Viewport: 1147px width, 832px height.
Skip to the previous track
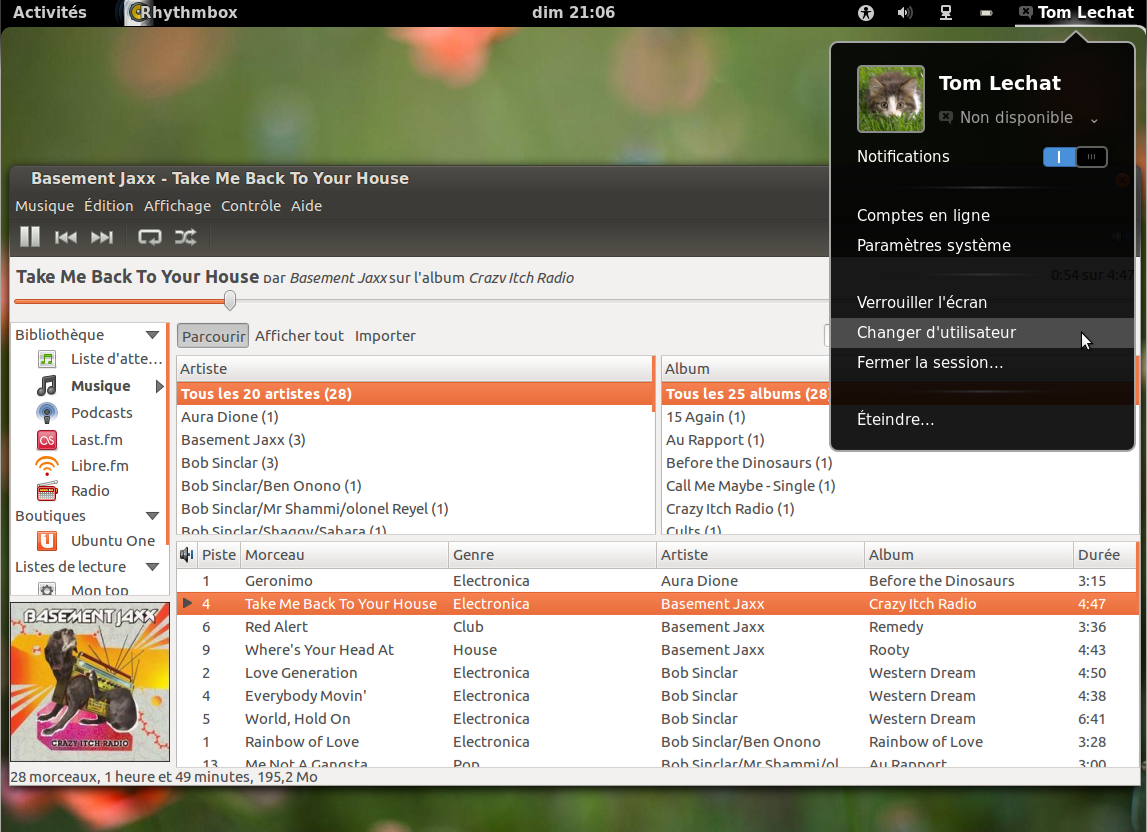click(65, 236)
